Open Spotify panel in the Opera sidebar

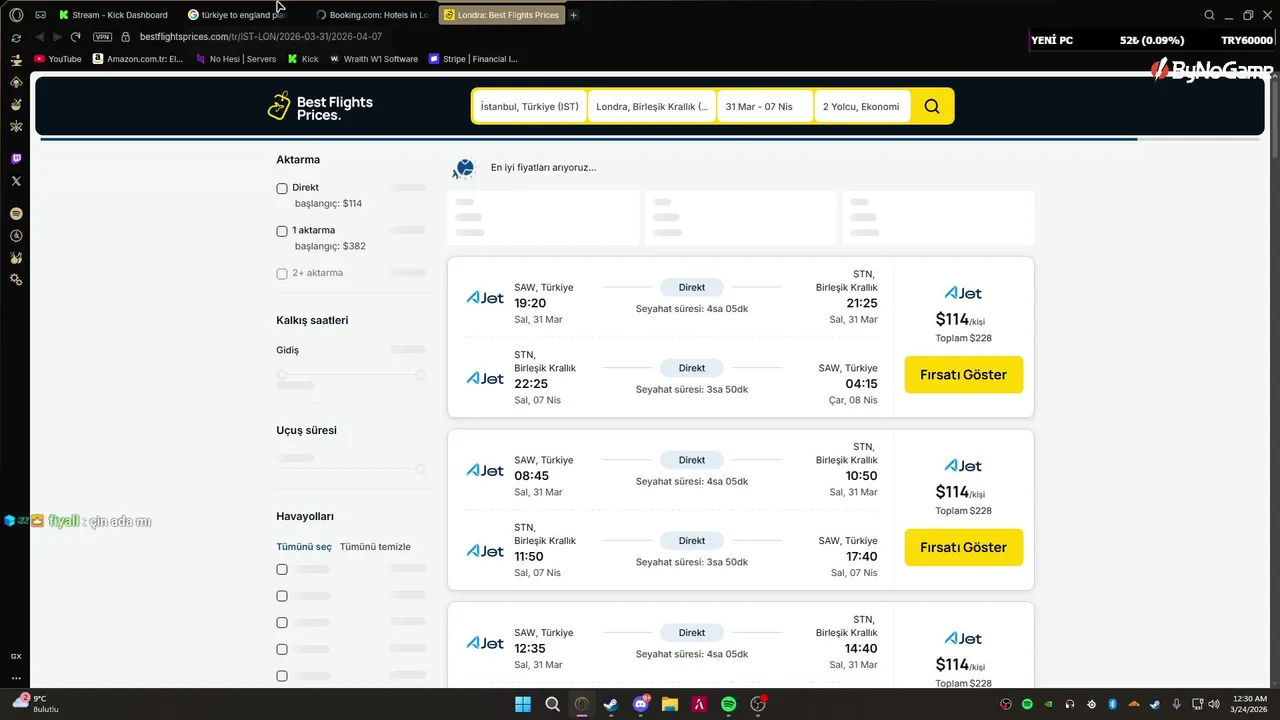click(x=16, y=214)
